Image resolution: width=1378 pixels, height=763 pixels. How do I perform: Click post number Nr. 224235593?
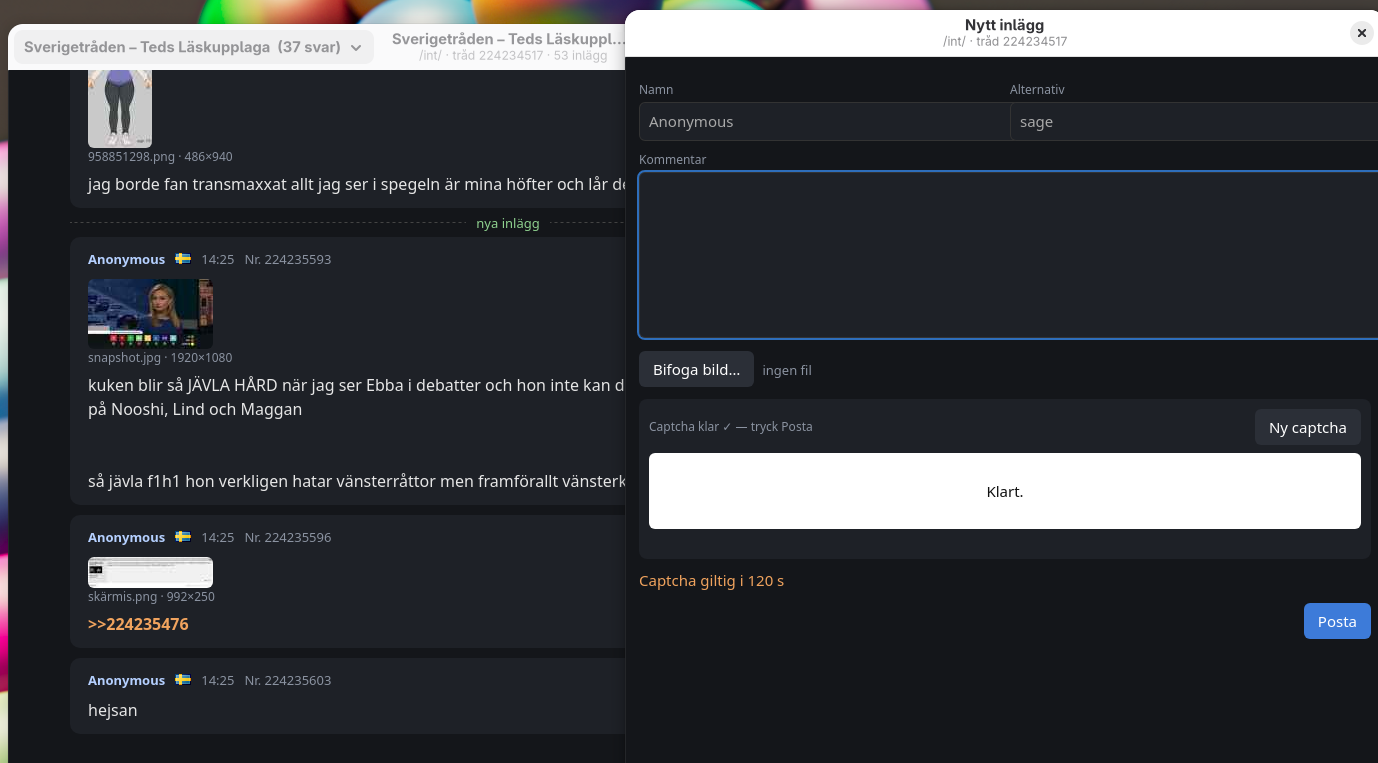pos(288,259)
